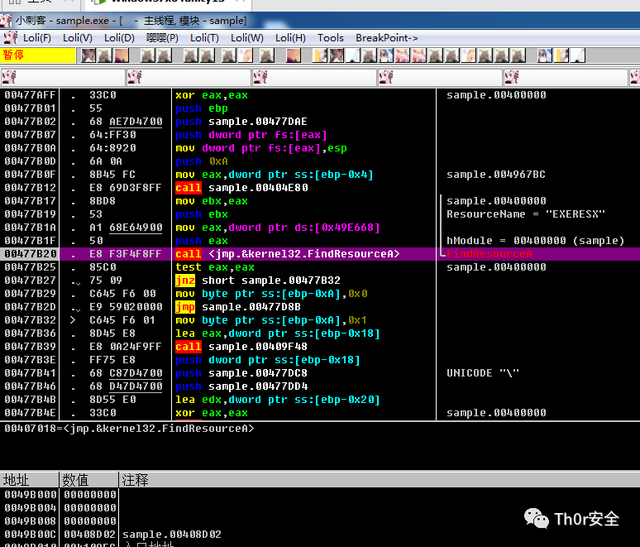Open the Loli(W) menu
Viewport: 640px width, 547px height.
point(247,38)
